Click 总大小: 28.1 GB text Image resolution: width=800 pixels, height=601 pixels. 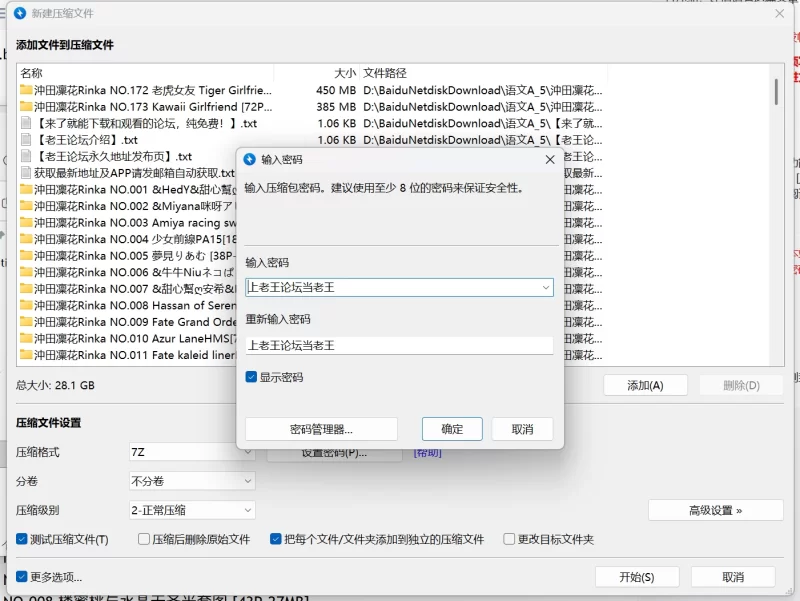[x=55, y=385]
